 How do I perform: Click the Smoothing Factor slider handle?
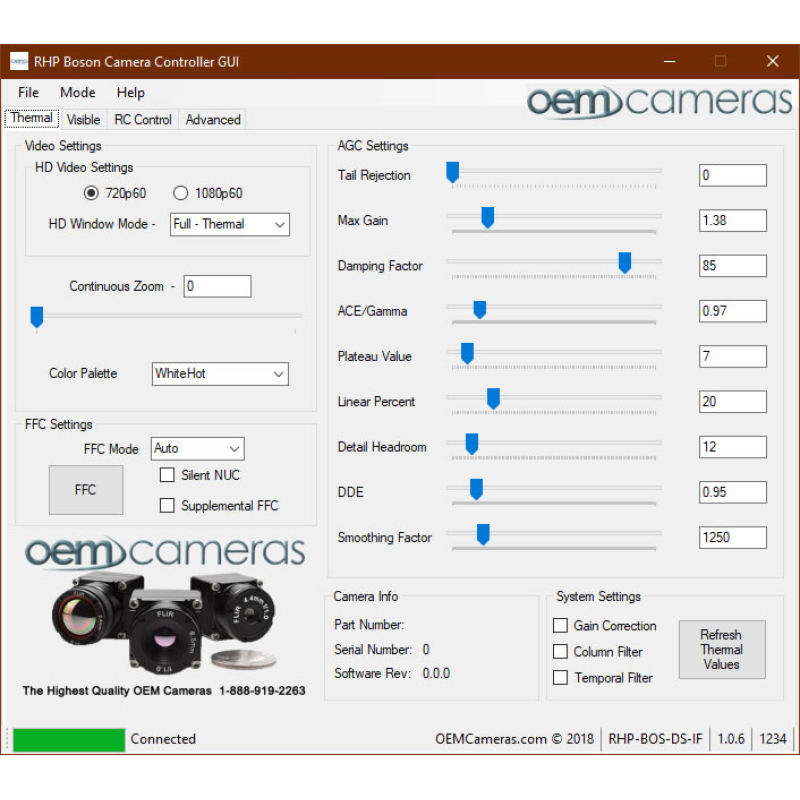coord(483,535)
